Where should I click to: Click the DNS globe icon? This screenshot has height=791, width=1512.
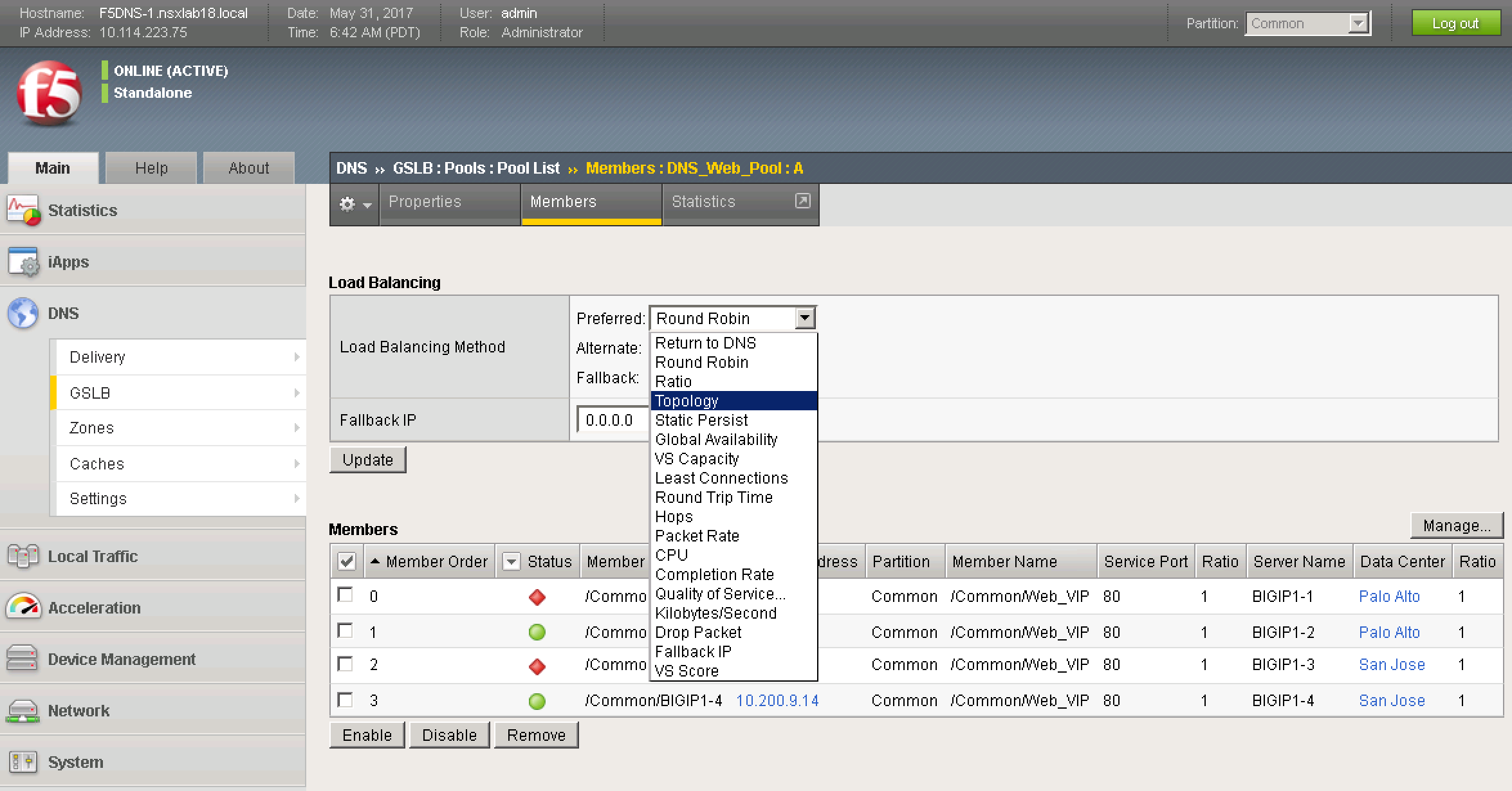coord(23,313)
